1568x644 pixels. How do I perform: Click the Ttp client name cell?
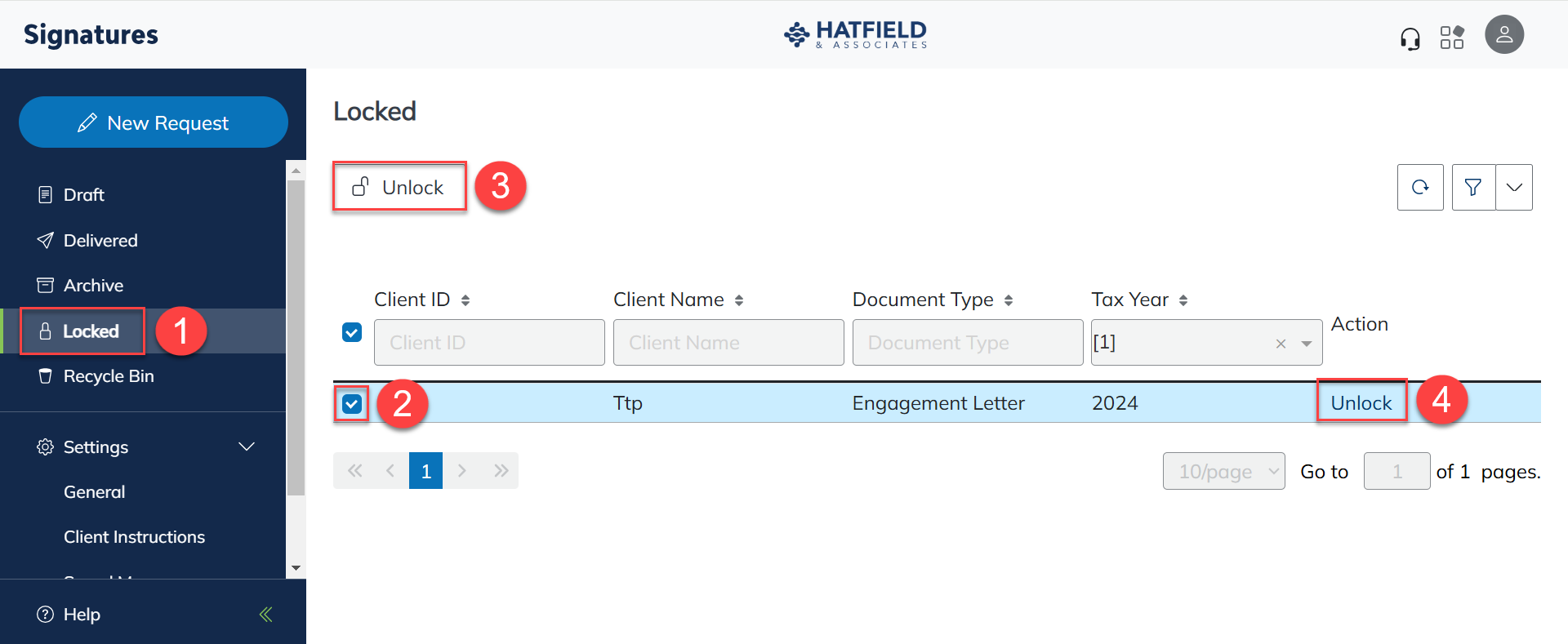[628, 403]
